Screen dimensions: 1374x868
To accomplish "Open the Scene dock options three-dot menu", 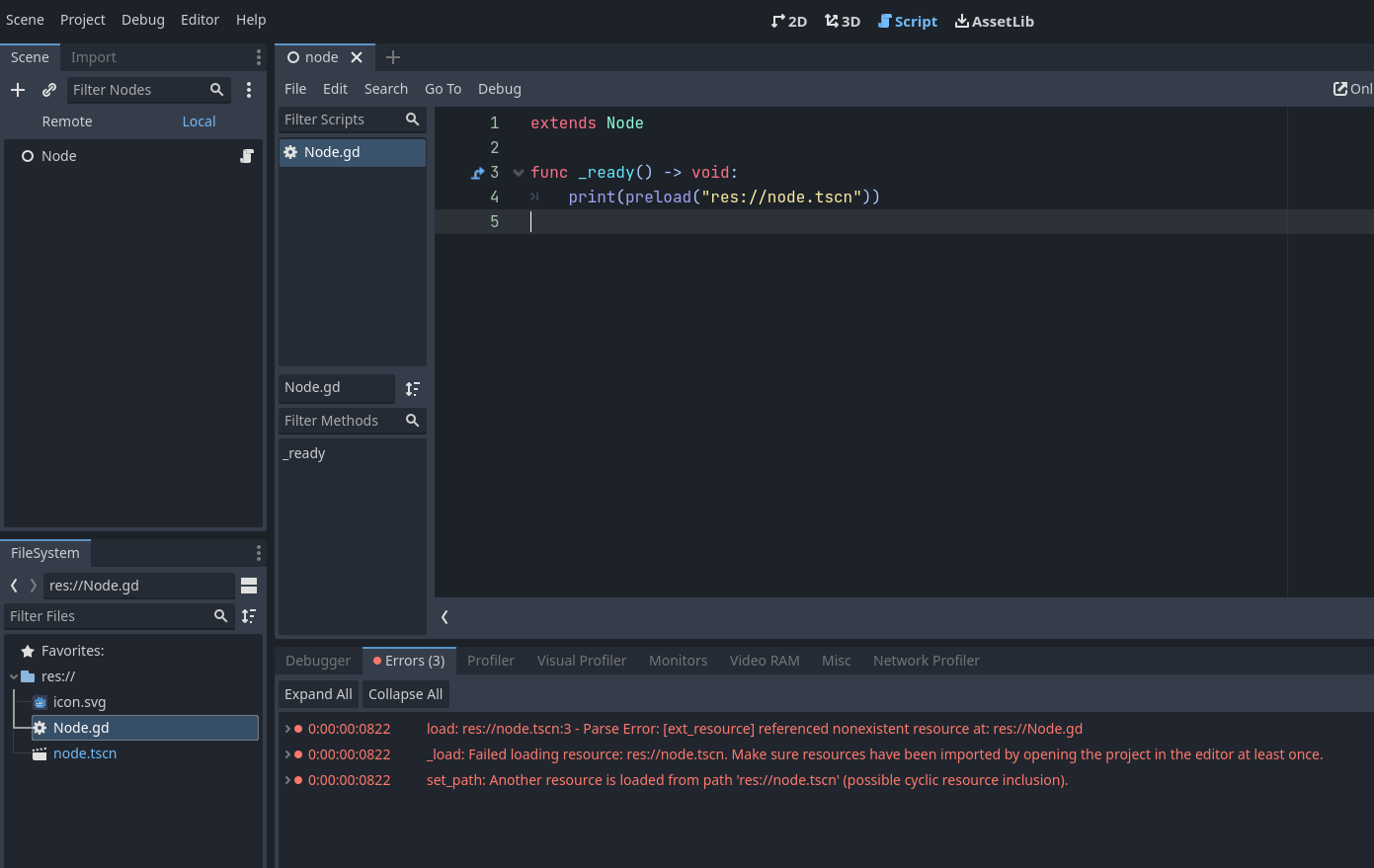I will point(258,57).
